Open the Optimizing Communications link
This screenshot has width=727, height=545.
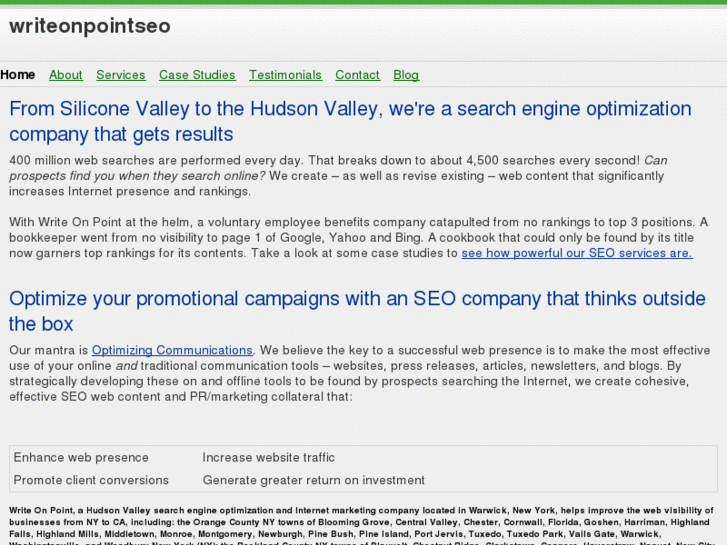[172, 351]
